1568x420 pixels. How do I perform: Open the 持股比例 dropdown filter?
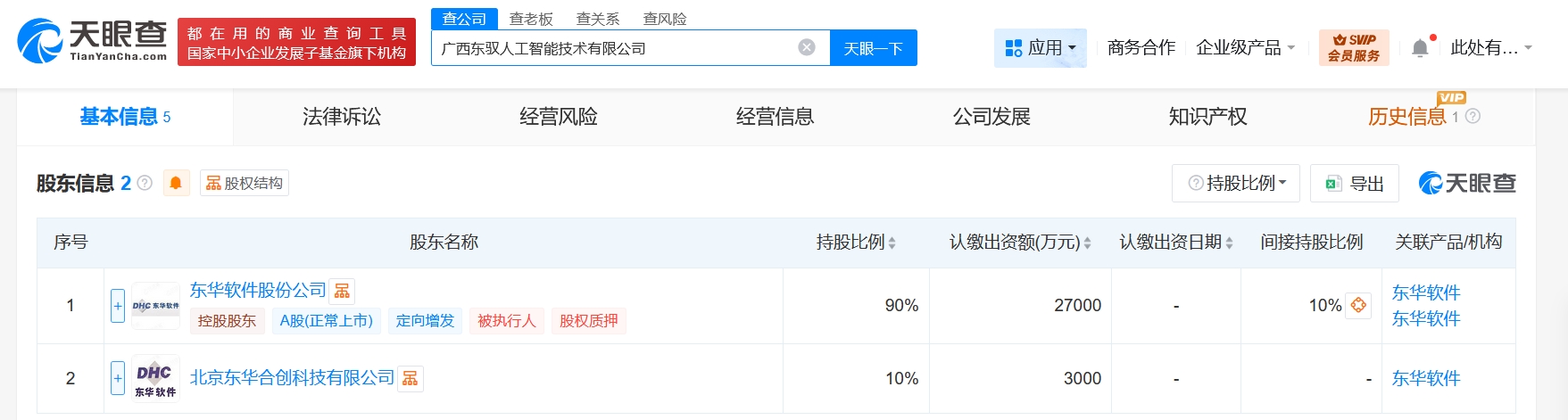[x=1236, y=183]
